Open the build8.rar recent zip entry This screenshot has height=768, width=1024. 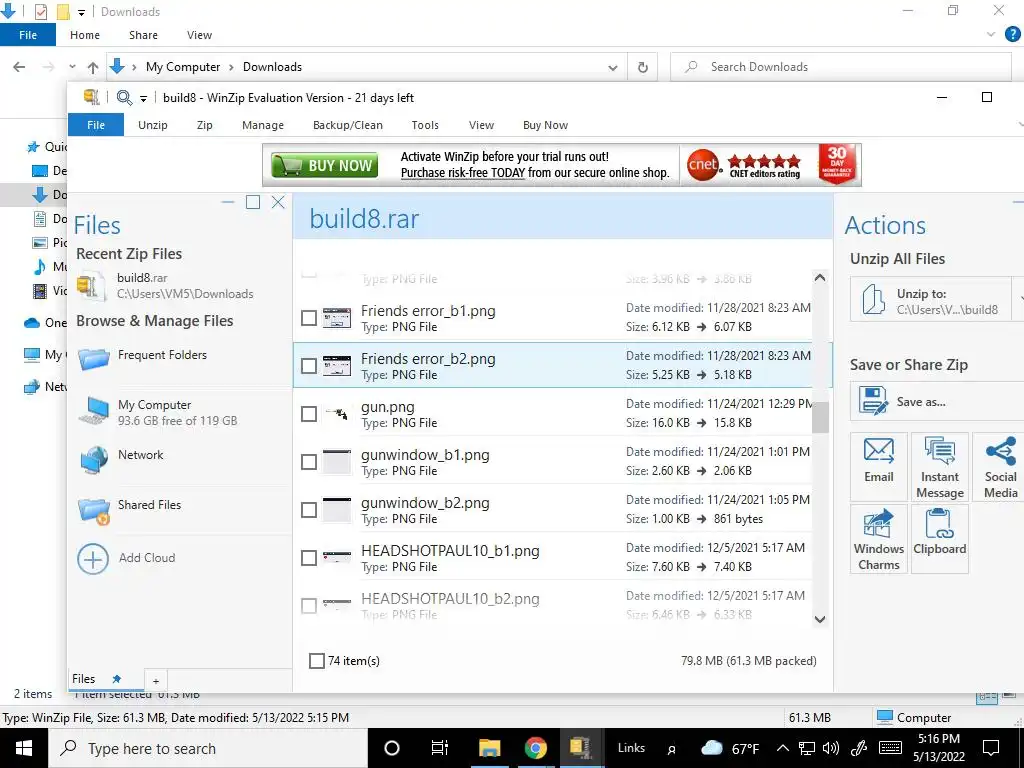(x=165, y=286)
